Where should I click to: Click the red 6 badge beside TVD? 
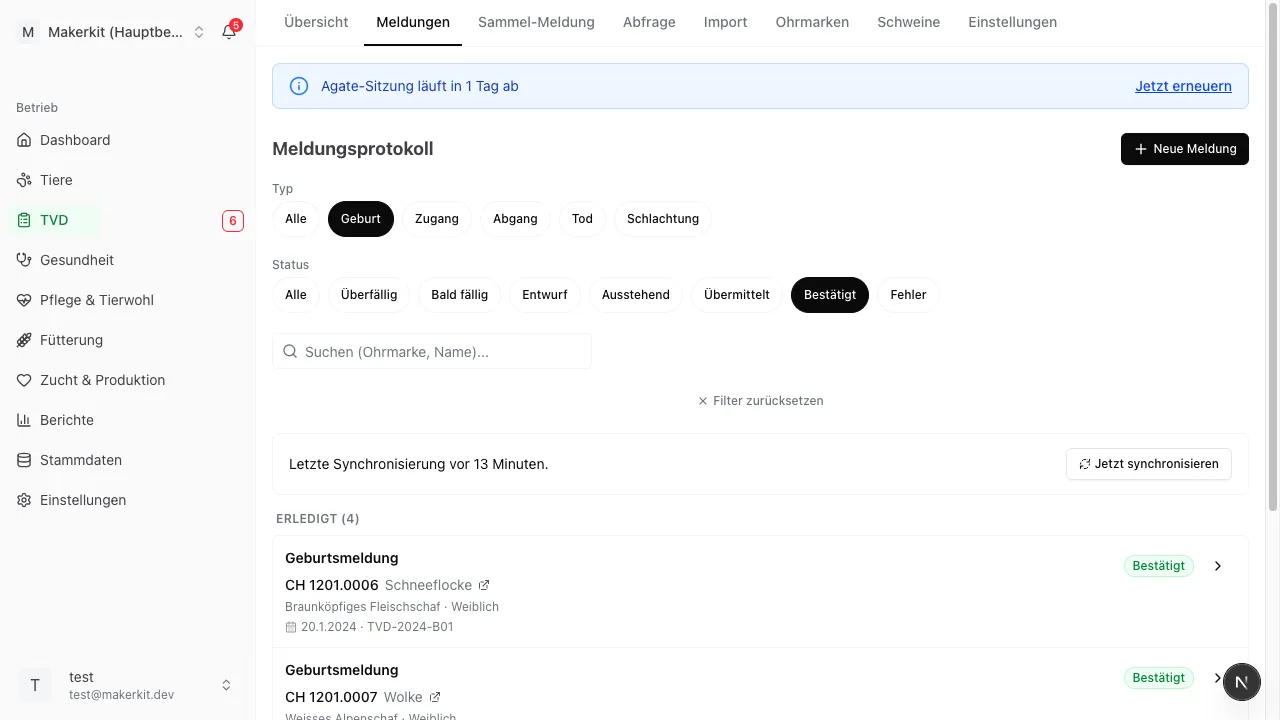point(233,221)
